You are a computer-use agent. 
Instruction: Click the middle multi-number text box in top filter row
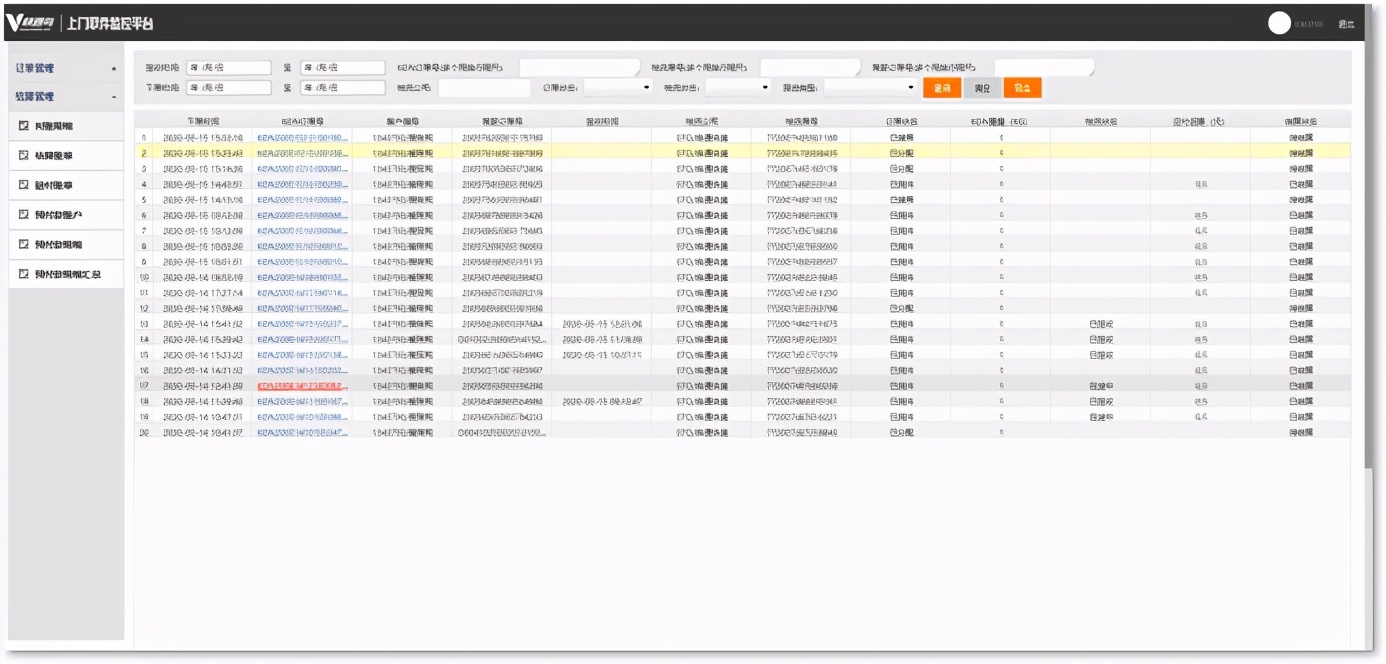point(810,68)
